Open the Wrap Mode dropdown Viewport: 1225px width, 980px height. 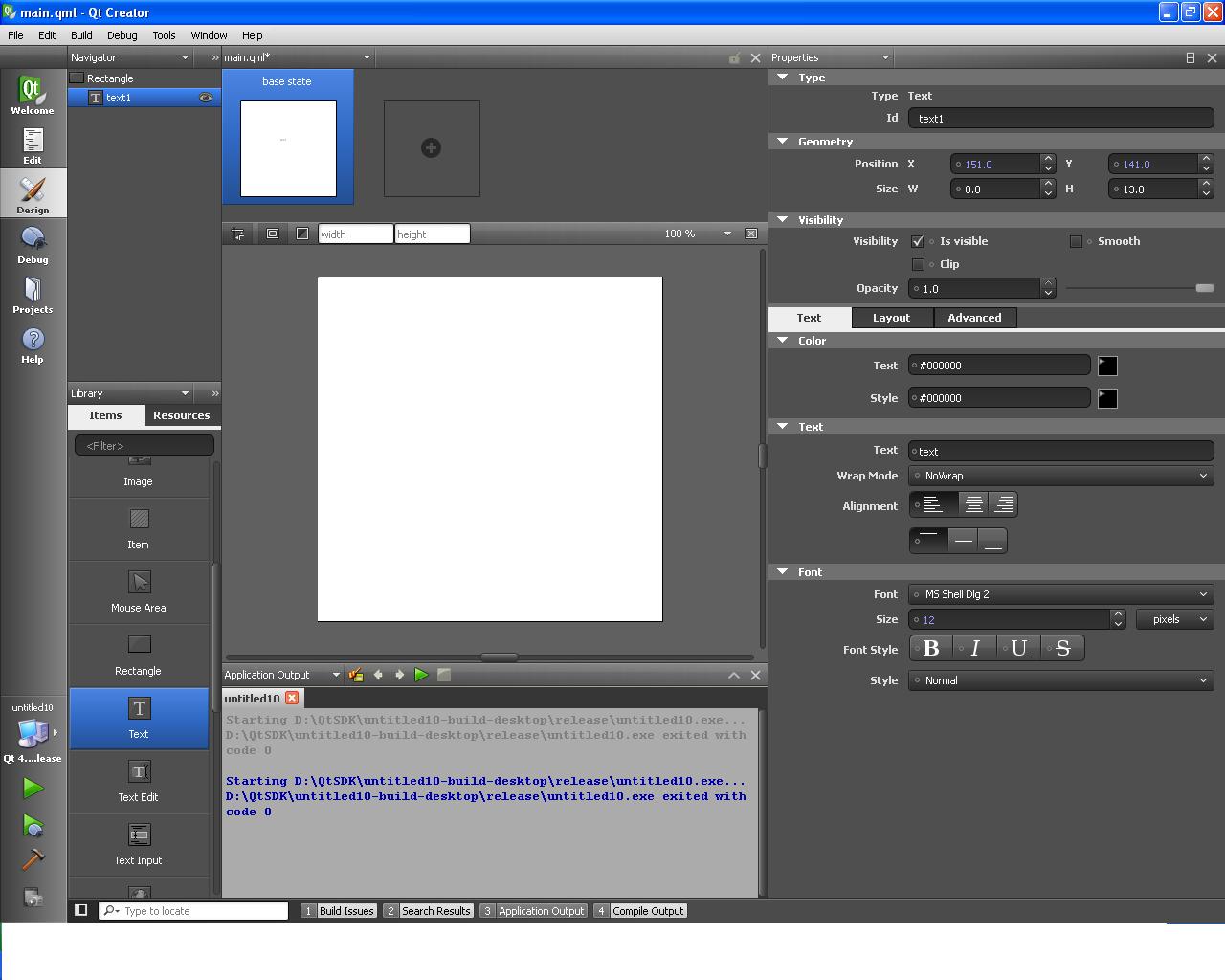click(x=1060, y=476)
